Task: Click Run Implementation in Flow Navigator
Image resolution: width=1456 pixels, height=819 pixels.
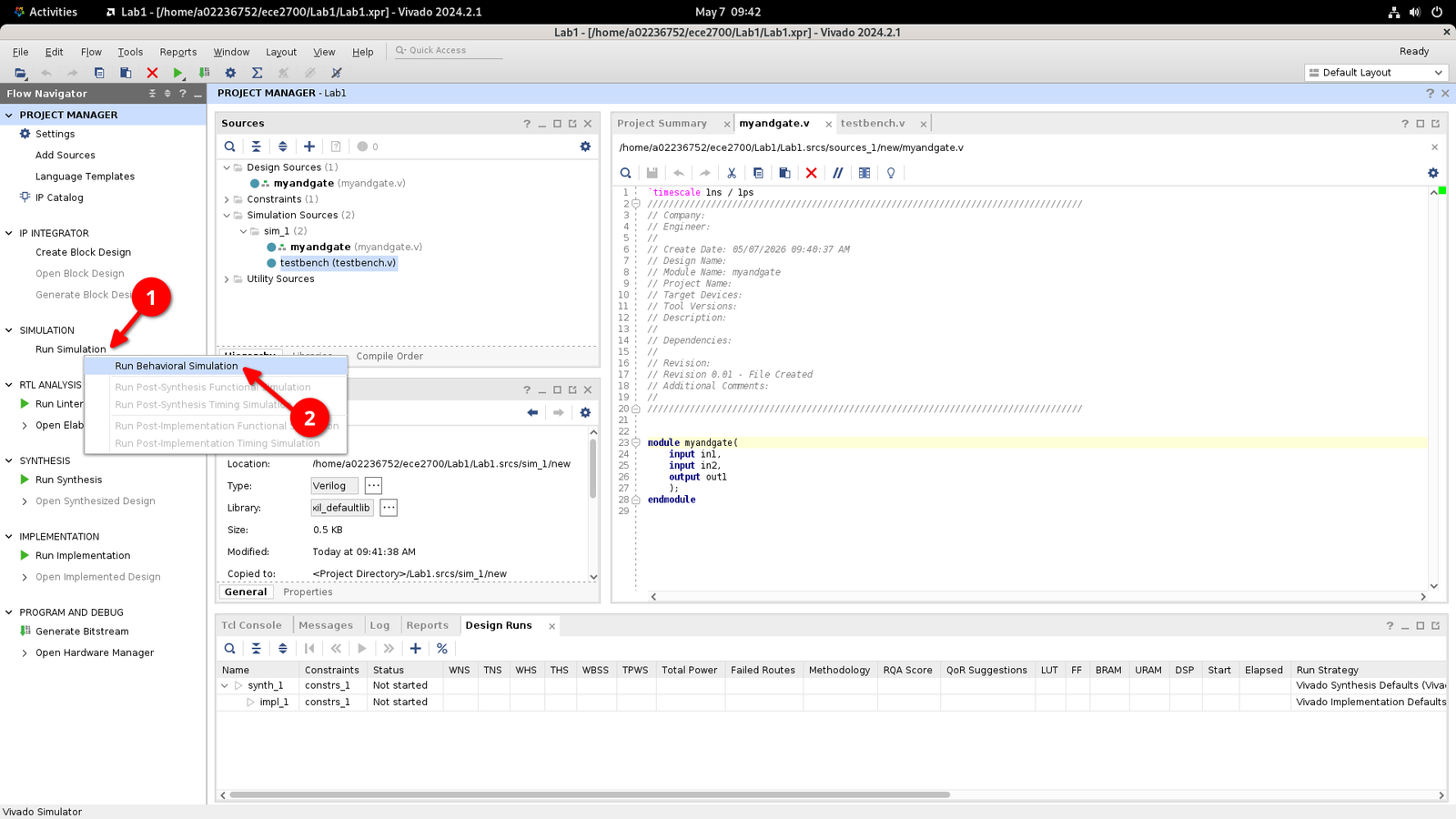Action: point(83,556)
